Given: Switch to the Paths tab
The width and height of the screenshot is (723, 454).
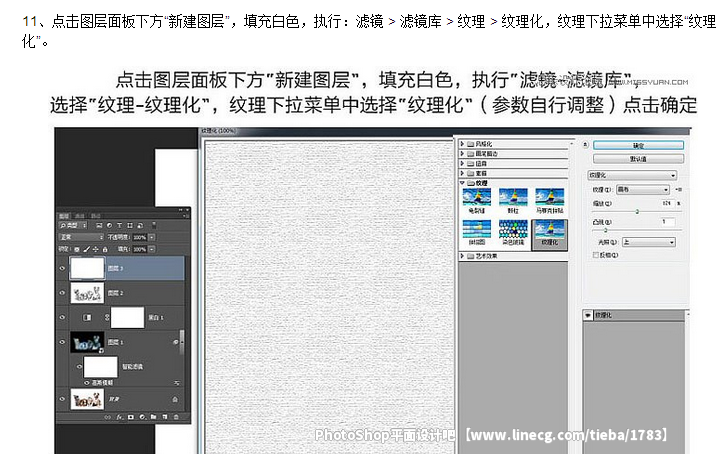Looking at the screenshot, I should coord(95,216).
